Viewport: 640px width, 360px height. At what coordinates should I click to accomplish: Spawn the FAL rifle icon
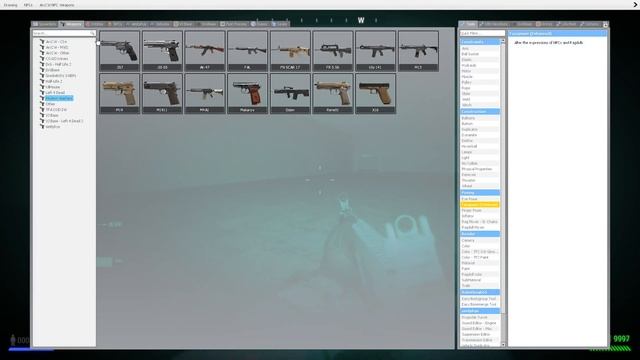pyautogui.click(x=247, y=51)
